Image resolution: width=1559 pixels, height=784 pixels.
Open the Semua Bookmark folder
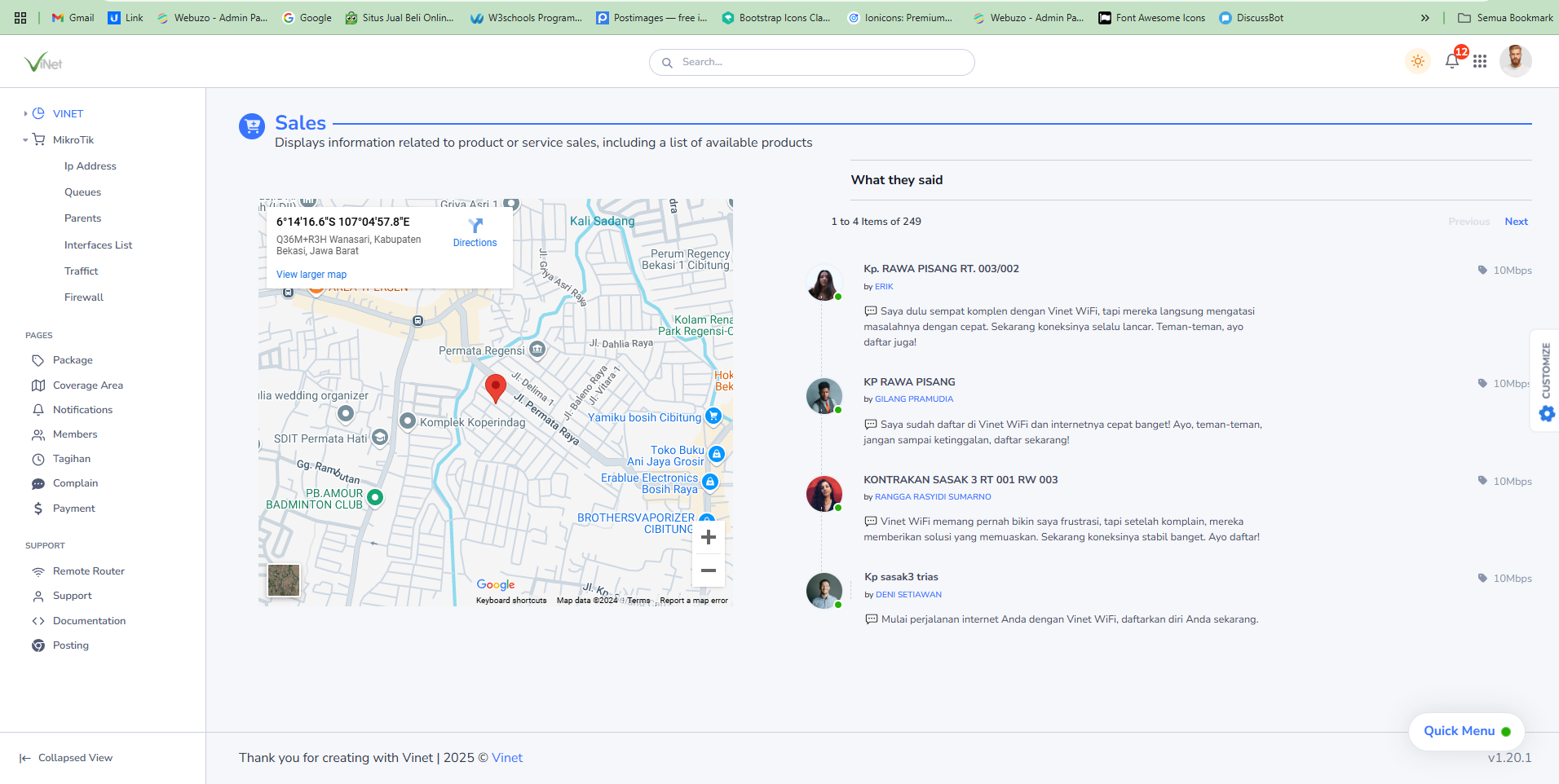(1505, 17)
